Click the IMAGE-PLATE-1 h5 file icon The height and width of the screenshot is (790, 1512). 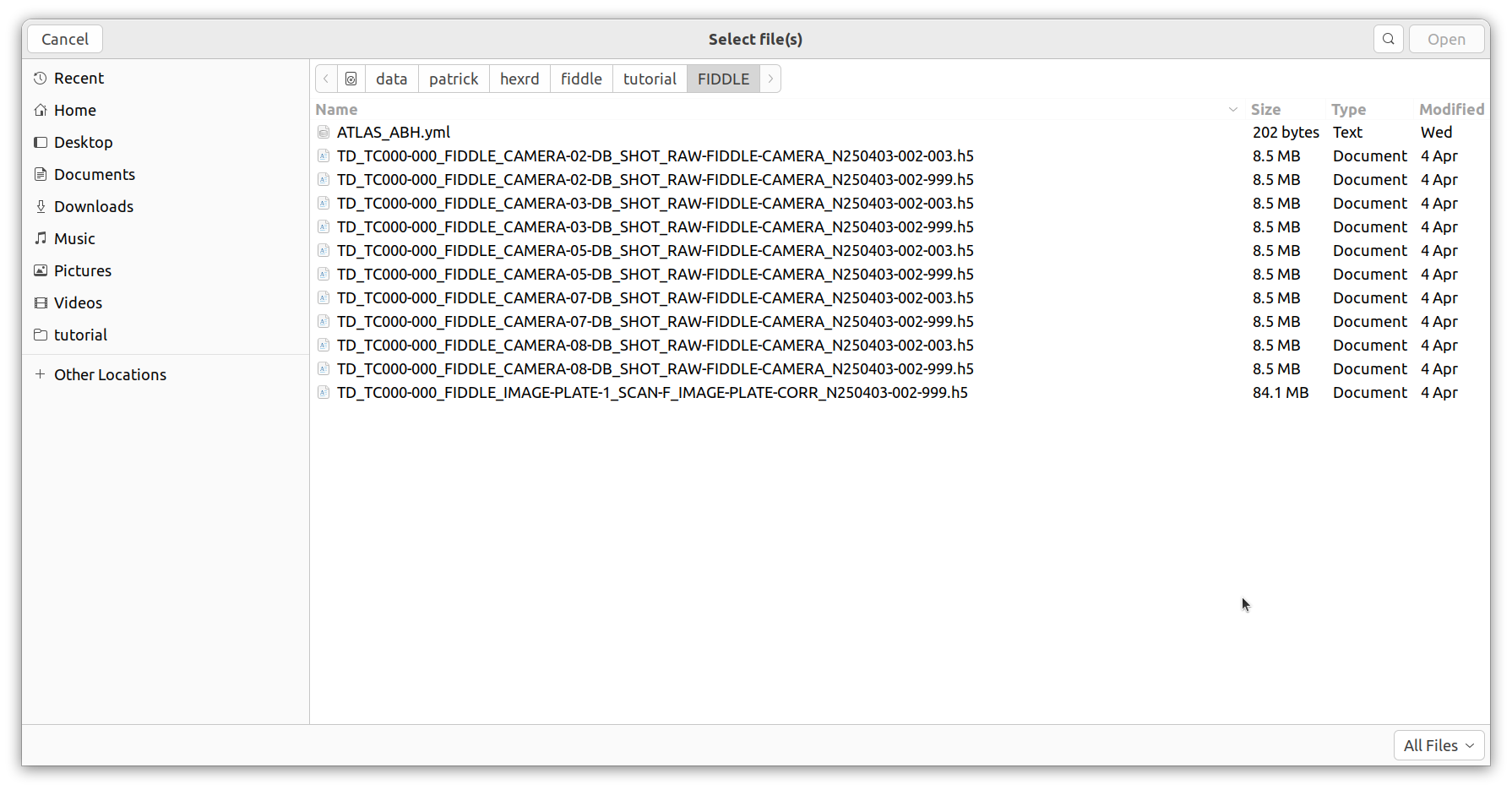[x=324, y=393]
